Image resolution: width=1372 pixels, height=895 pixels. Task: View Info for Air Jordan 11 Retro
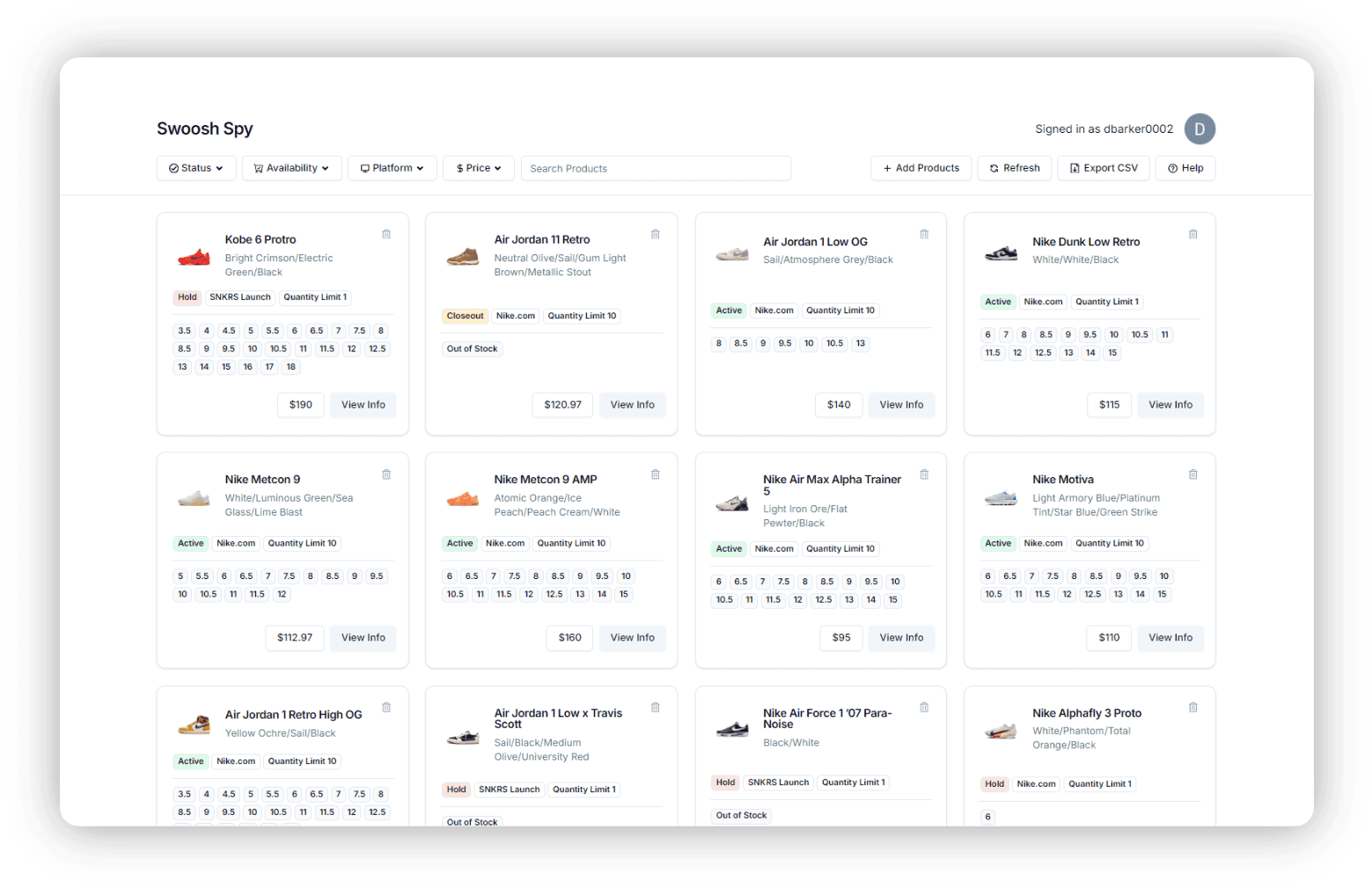point(633,405)
